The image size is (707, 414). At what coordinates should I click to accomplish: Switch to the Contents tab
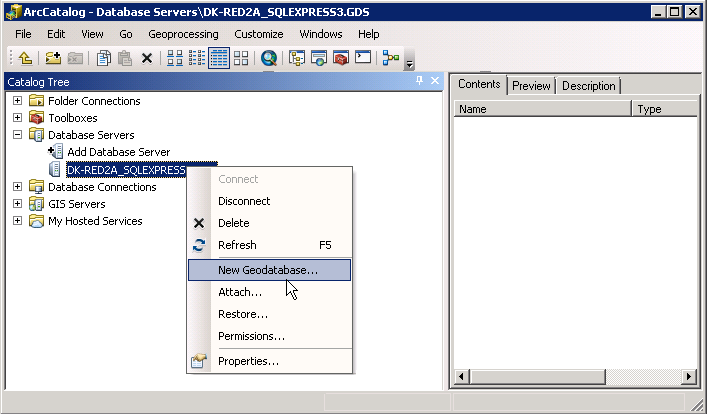coord(479,84)
